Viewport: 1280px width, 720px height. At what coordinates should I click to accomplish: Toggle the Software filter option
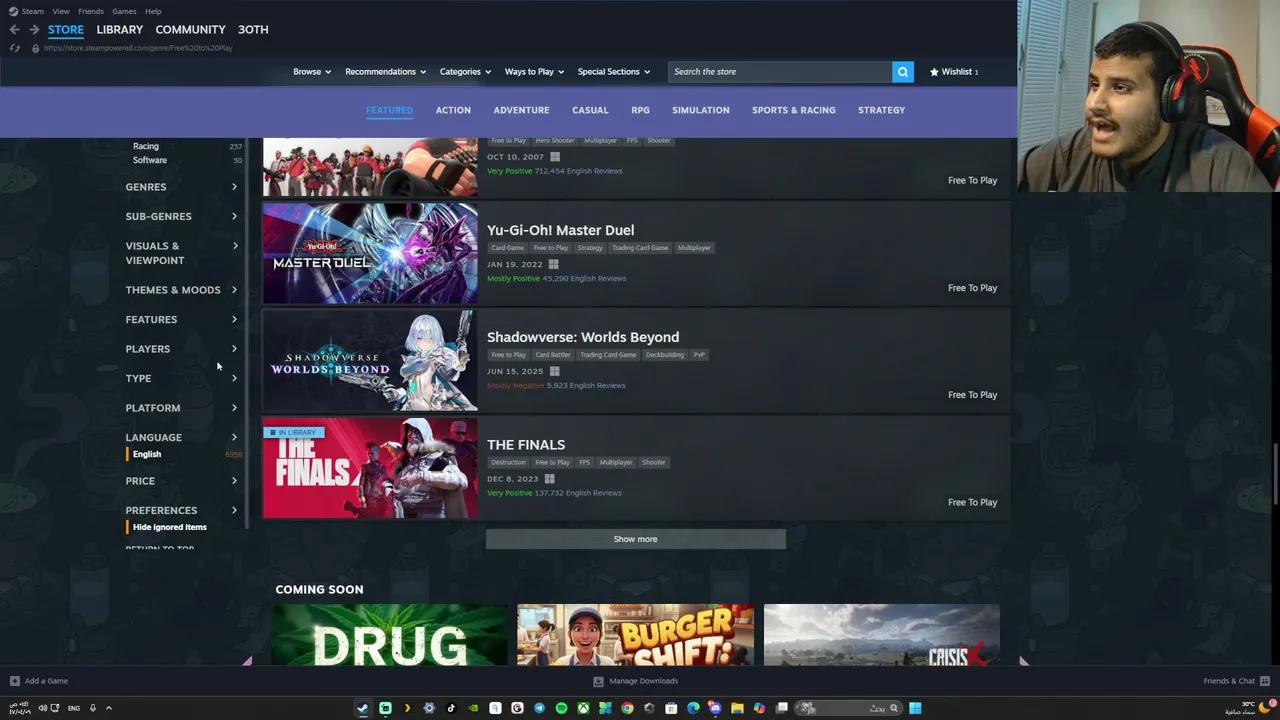[150, 160]
